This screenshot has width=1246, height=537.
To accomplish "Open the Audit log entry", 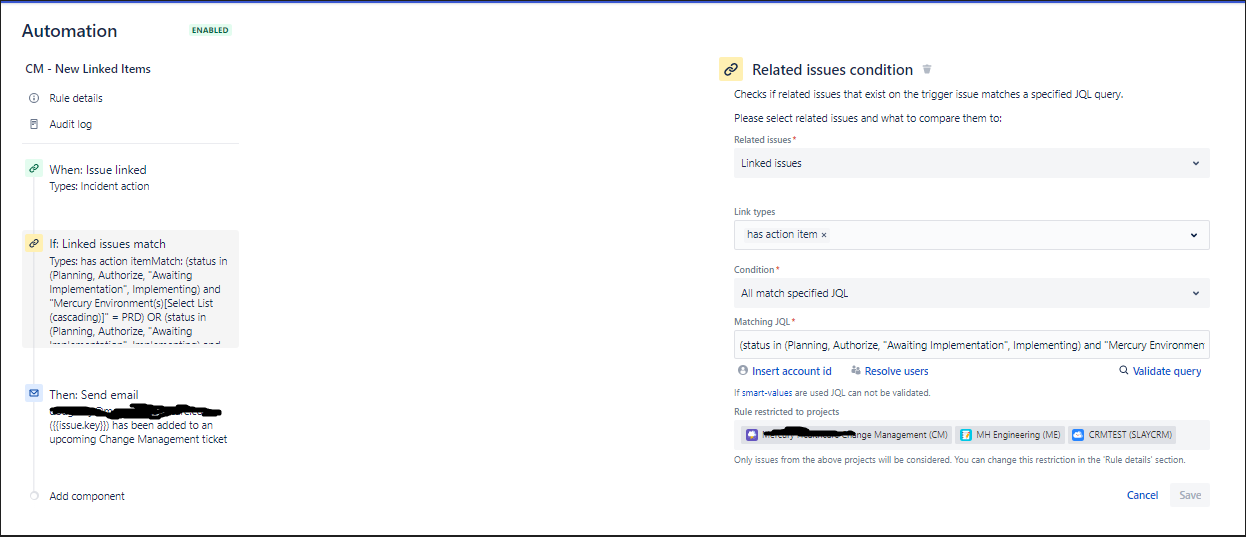I will 70,124.
